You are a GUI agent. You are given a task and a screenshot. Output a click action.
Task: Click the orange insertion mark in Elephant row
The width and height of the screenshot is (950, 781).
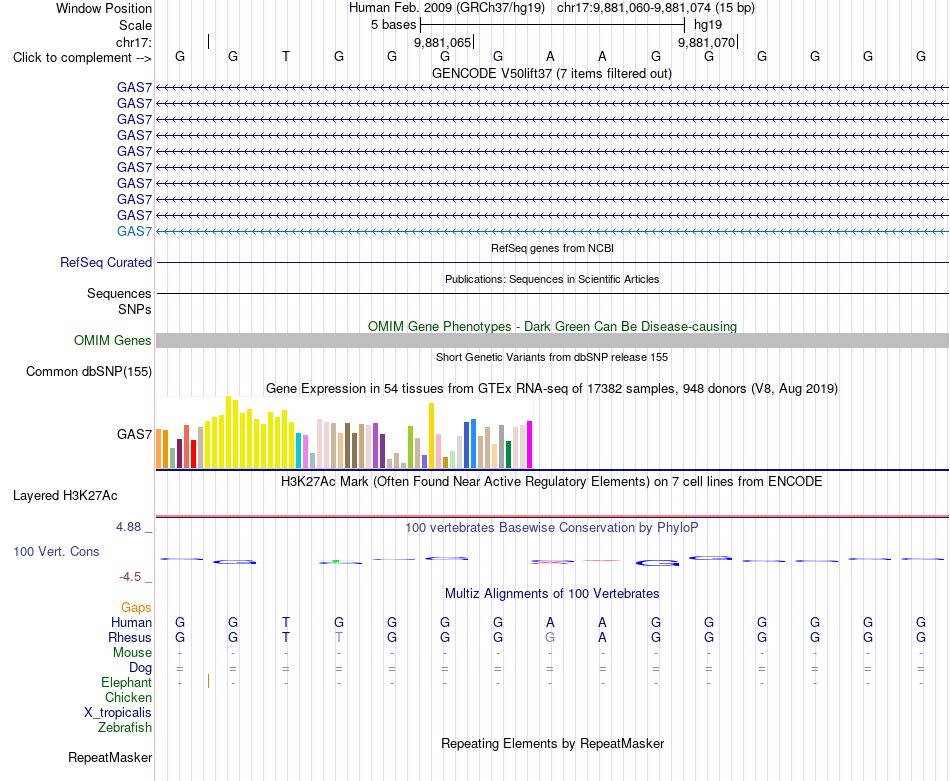click(208, 681)
